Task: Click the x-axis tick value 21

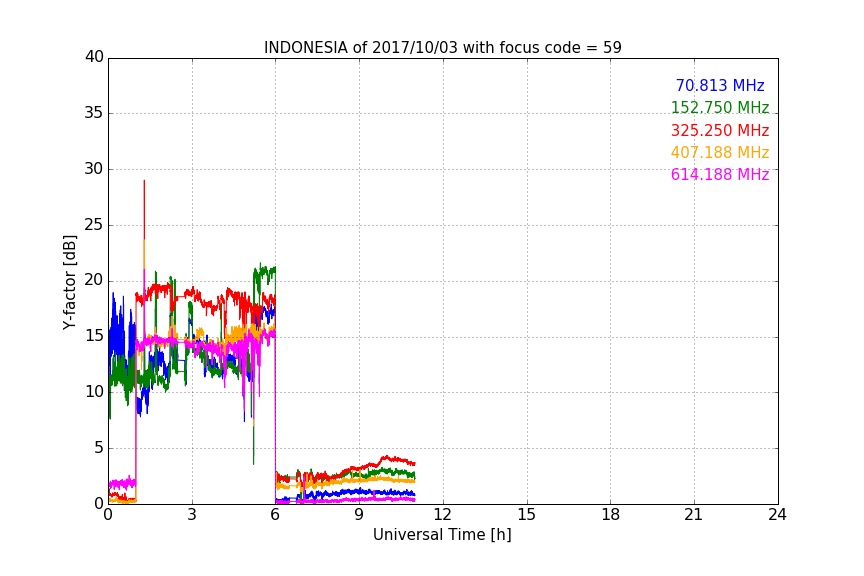Action: 694,515
